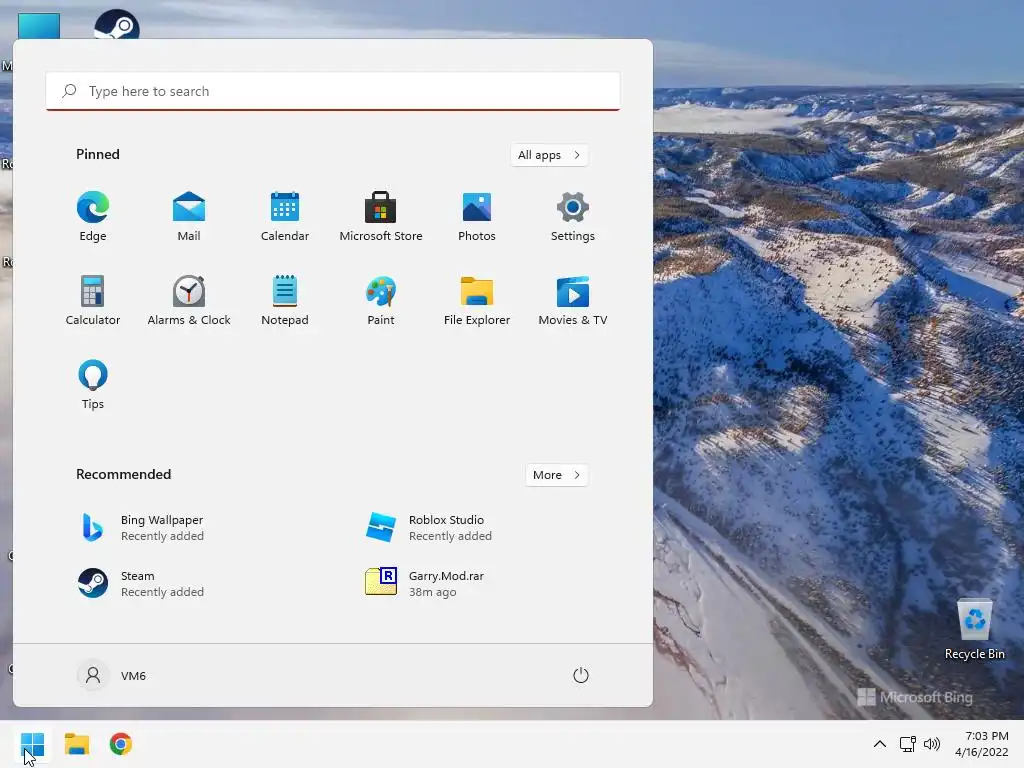Open the Calendar app
Viewport: 1024px width, 768px height.
[285, 217]
